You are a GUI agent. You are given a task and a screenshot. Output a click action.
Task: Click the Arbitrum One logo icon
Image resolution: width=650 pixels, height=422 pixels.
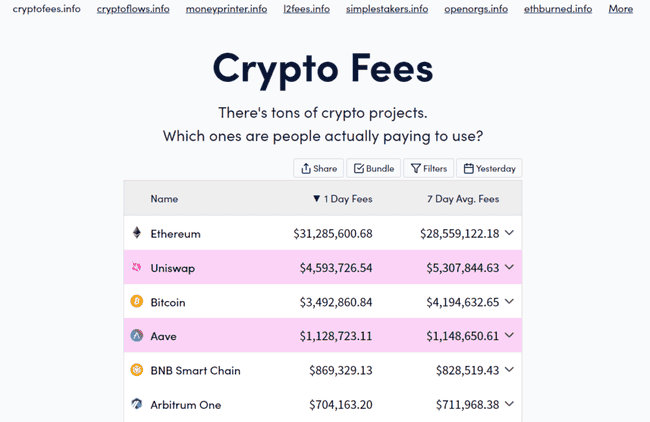[137, 405]
